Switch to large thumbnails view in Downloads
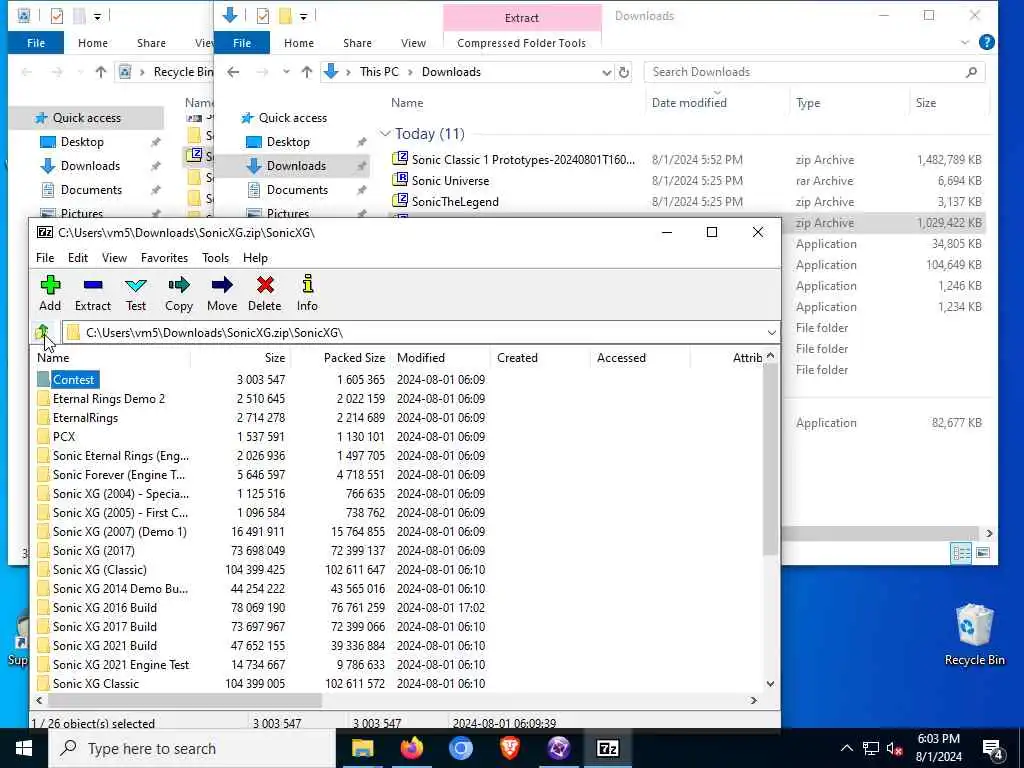The width and height of the screenshot is (1024, 768). (982, 553)
